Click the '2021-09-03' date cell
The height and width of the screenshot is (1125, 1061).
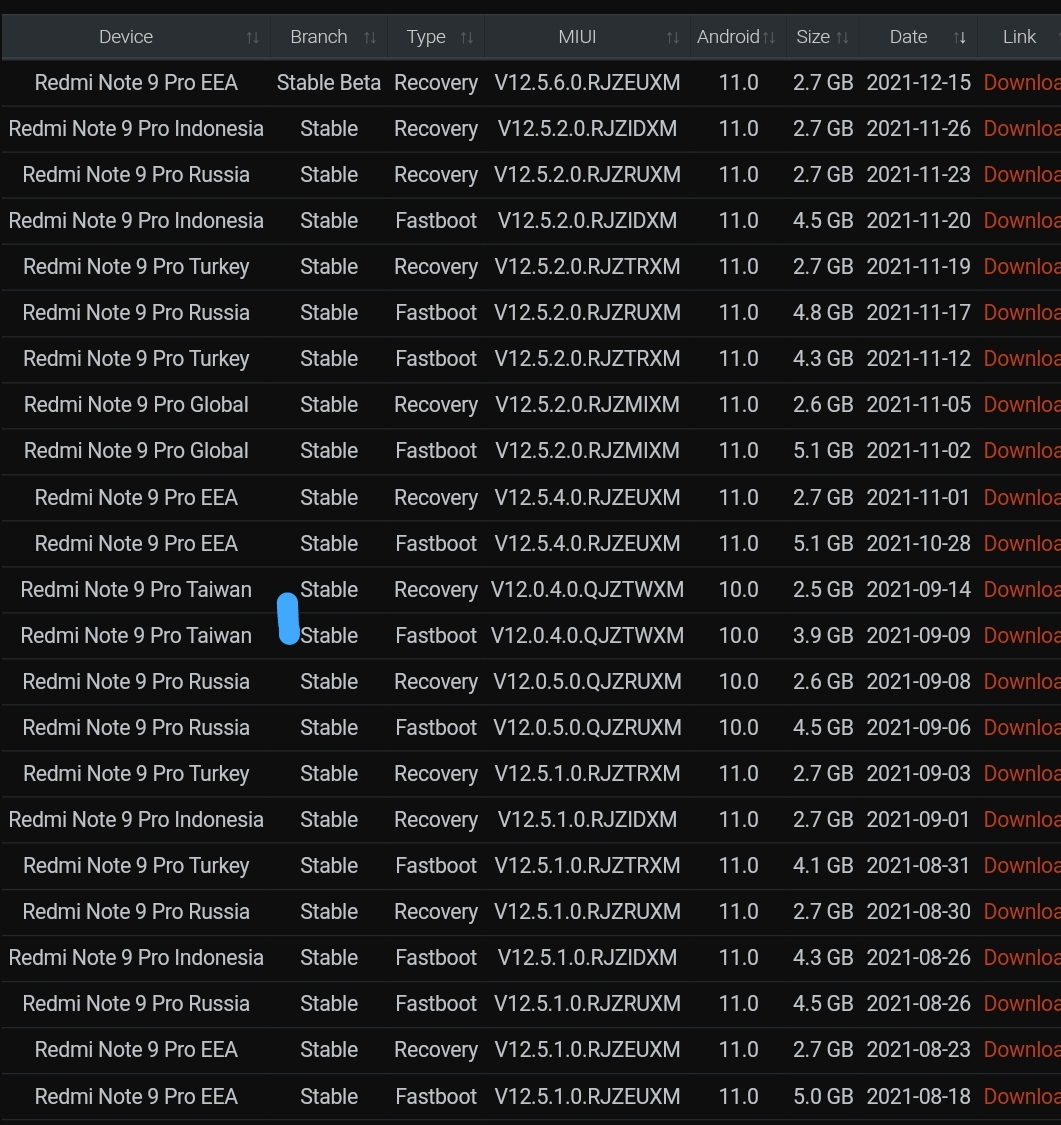tap(918, 773)
